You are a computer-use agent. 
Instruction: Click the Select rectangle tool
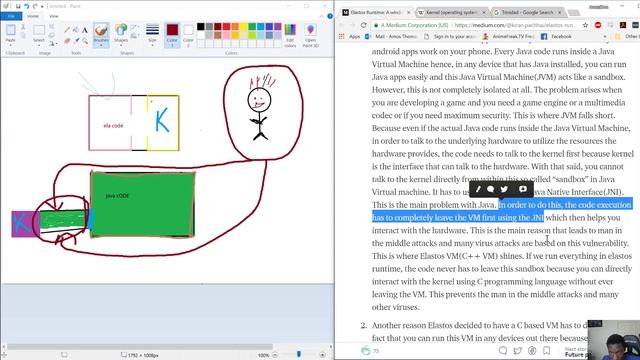click(39, 30)
